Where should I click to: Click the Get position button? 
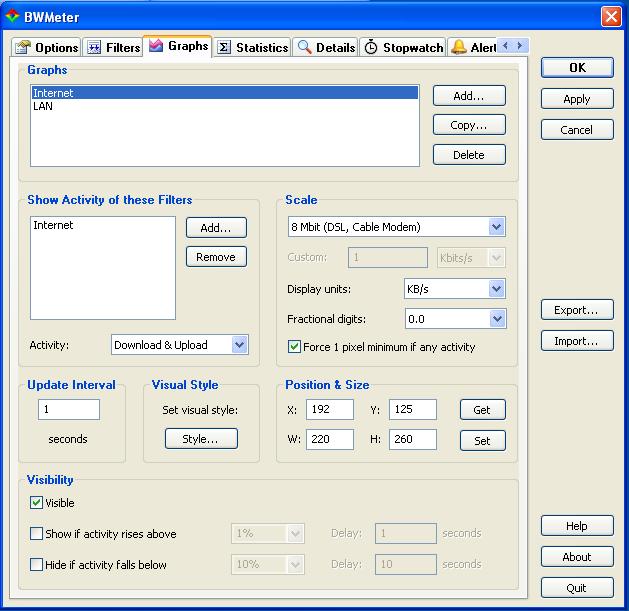483,410
